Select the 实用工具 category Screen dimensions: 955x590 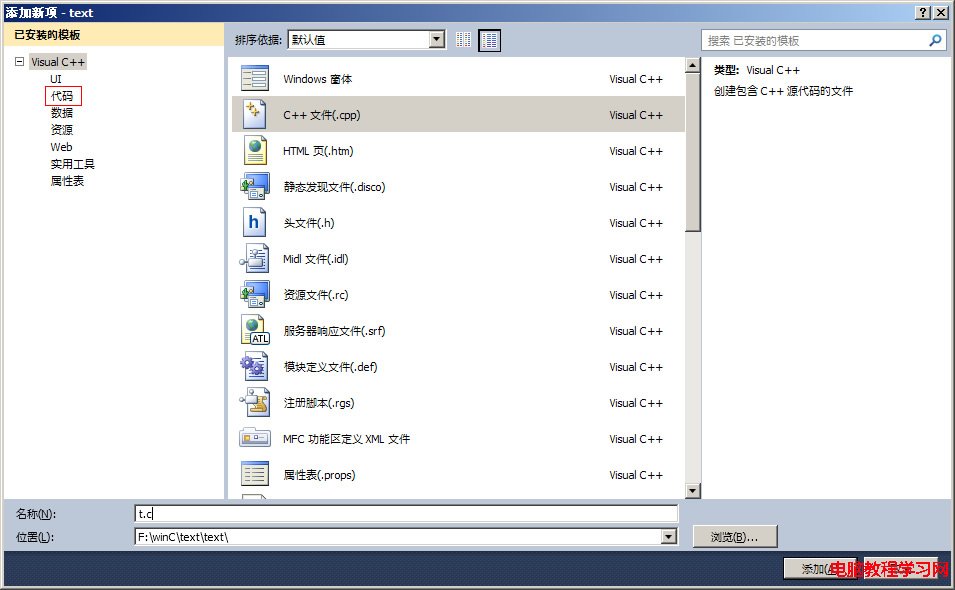tap(72, 164)
